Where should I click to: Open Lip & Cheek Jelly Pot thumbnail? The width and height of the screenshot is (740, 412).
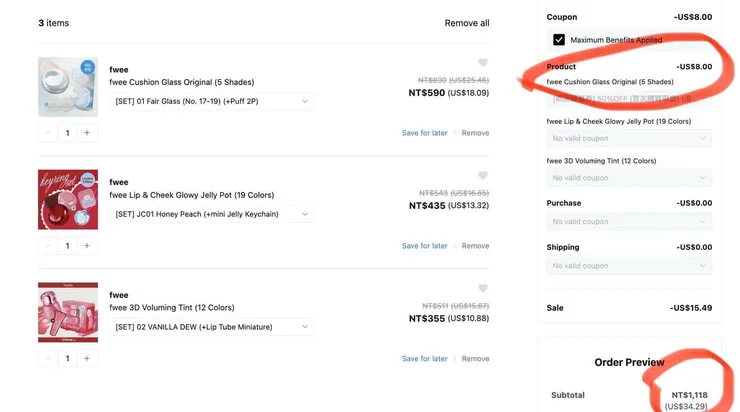[x=68, y=200]
